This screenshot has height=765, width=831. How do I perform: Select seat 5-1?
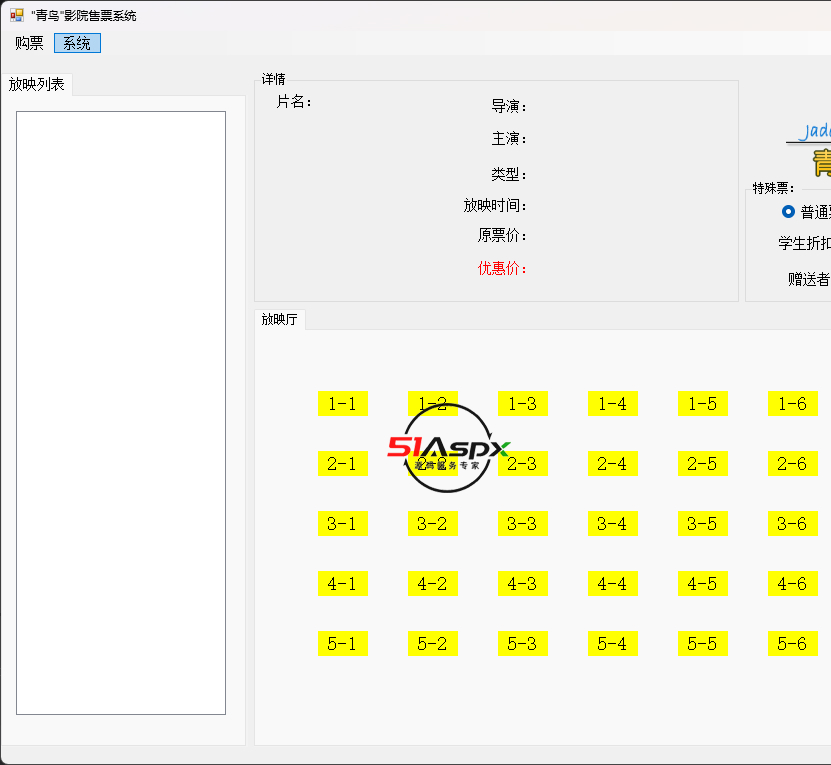tap(343, 643)
